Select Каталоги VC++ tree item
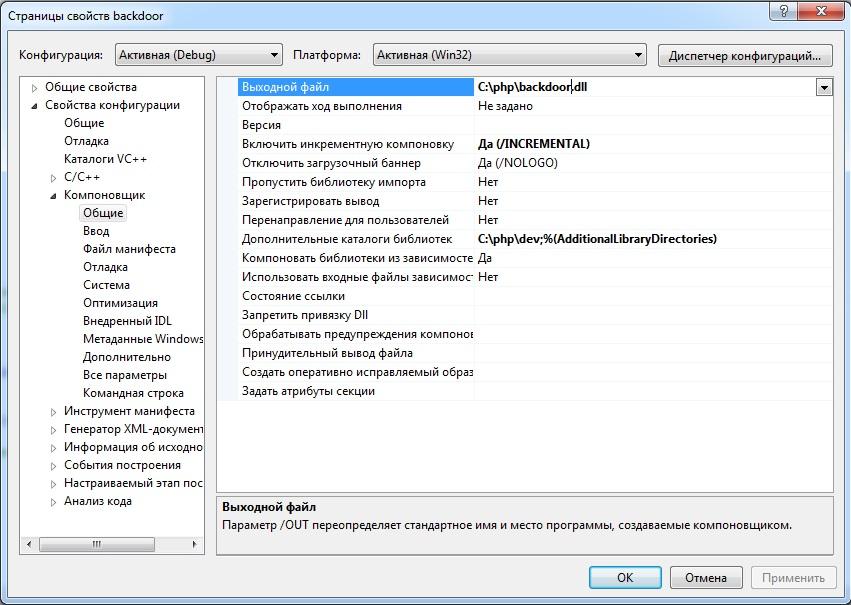Image resolution: width=851 pixels, height=605 pixels. click(x=105, y=159)
